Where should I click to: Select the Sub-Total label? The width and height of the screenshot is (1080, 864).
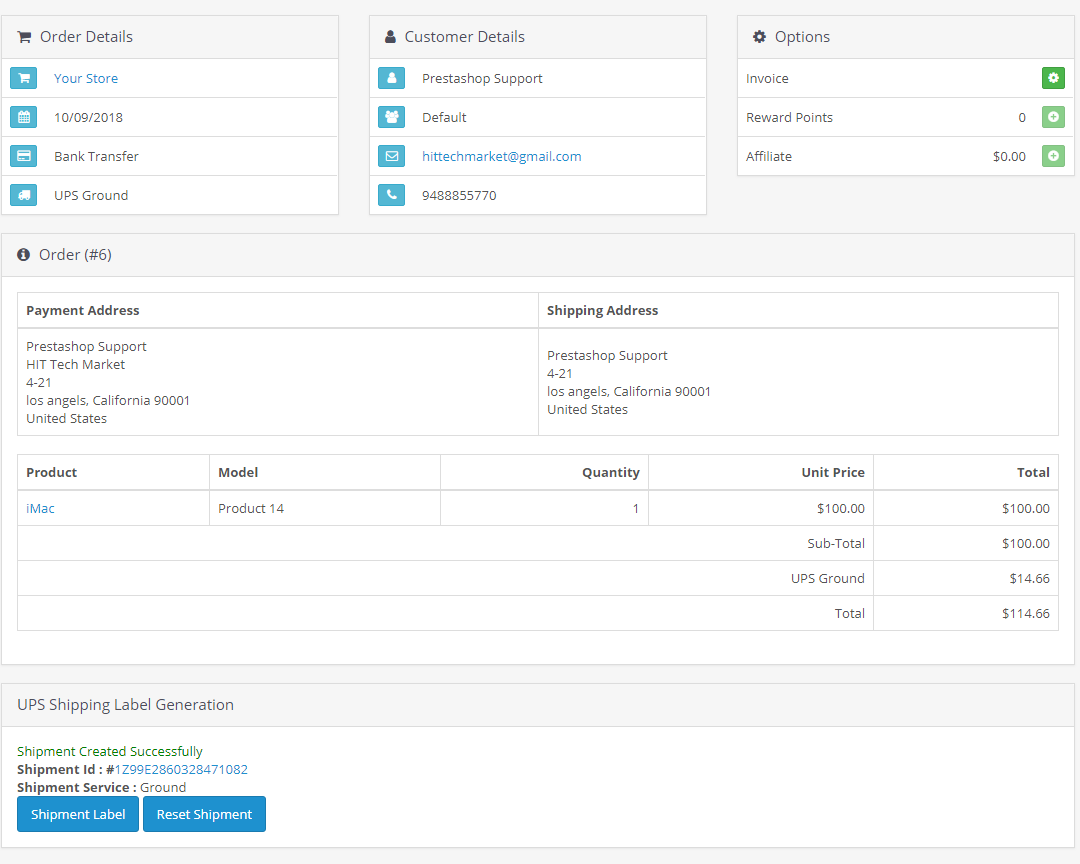coord(835,544)
